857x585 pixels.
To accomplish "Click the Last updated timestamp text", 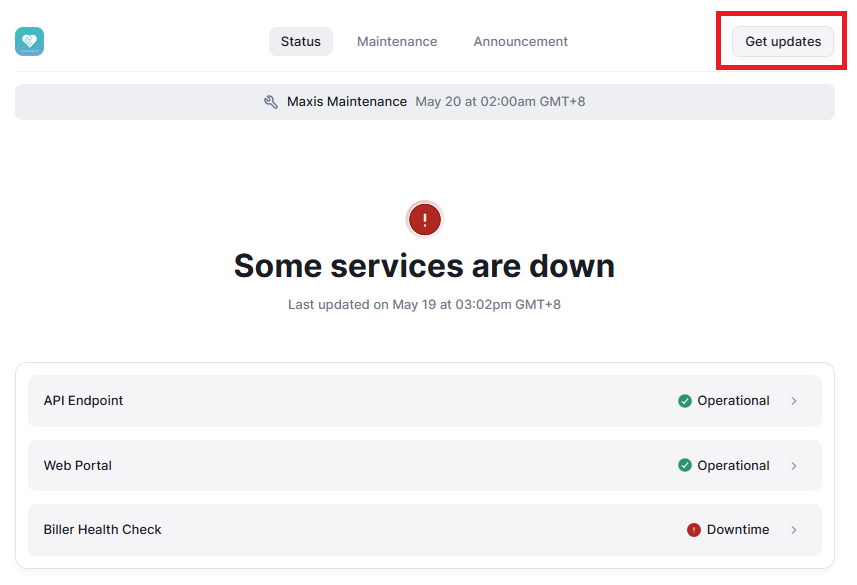I will coord(424,304).
